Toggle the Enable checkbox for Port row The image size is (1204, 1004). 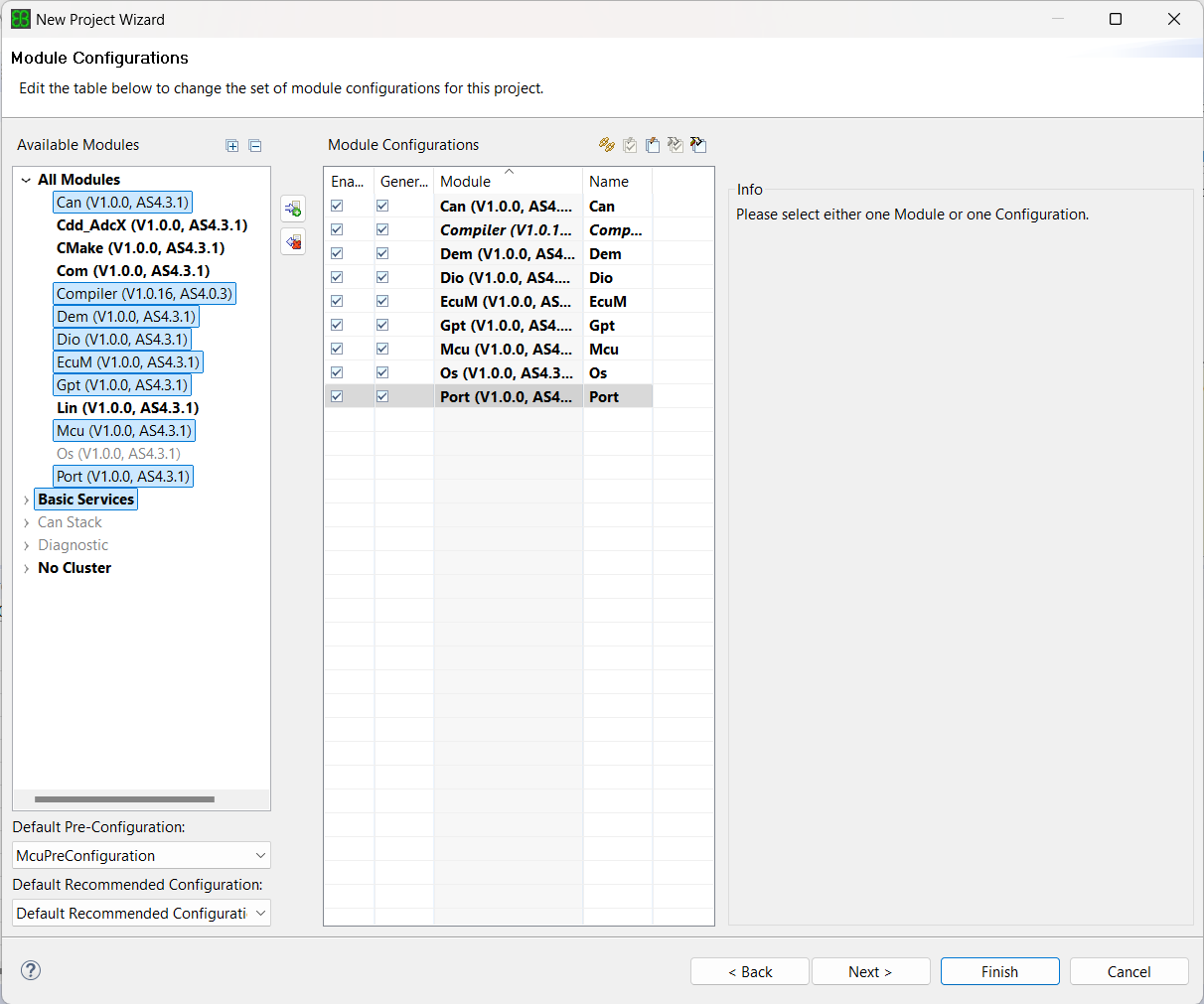pyautogui.click(x=337, y=396)
